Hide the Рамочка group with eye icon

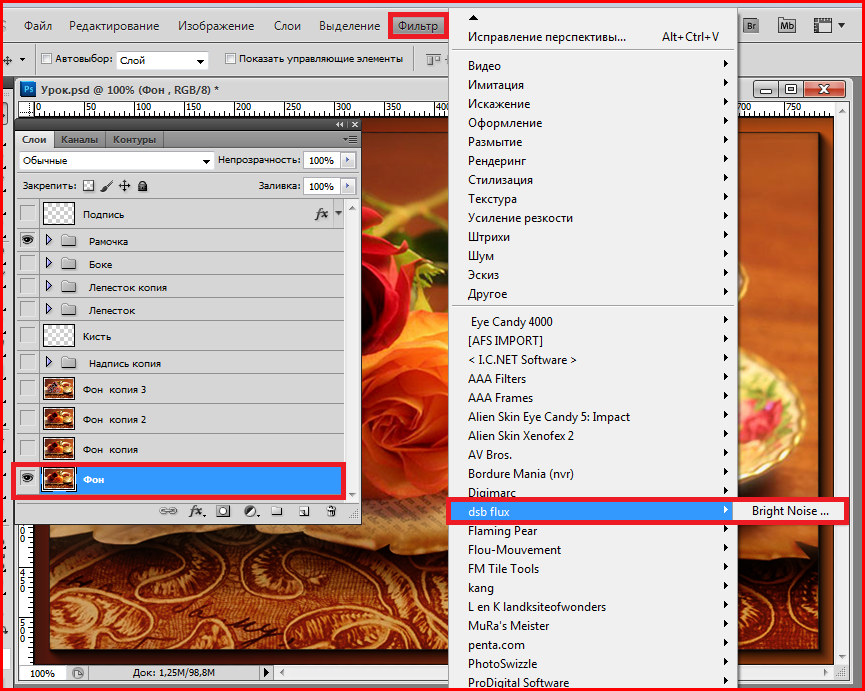pyautogui.click(x=28, y=240)
